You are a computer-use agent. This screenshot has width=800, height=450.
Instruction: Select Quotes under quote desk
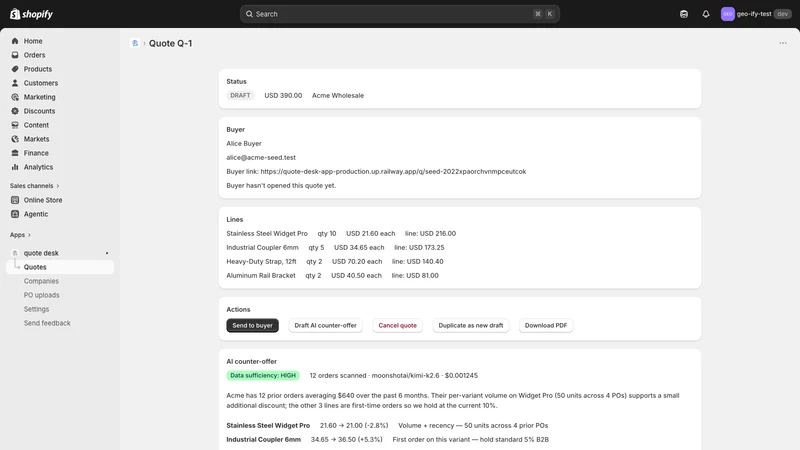pyautogui.click(x=60, y=267)
